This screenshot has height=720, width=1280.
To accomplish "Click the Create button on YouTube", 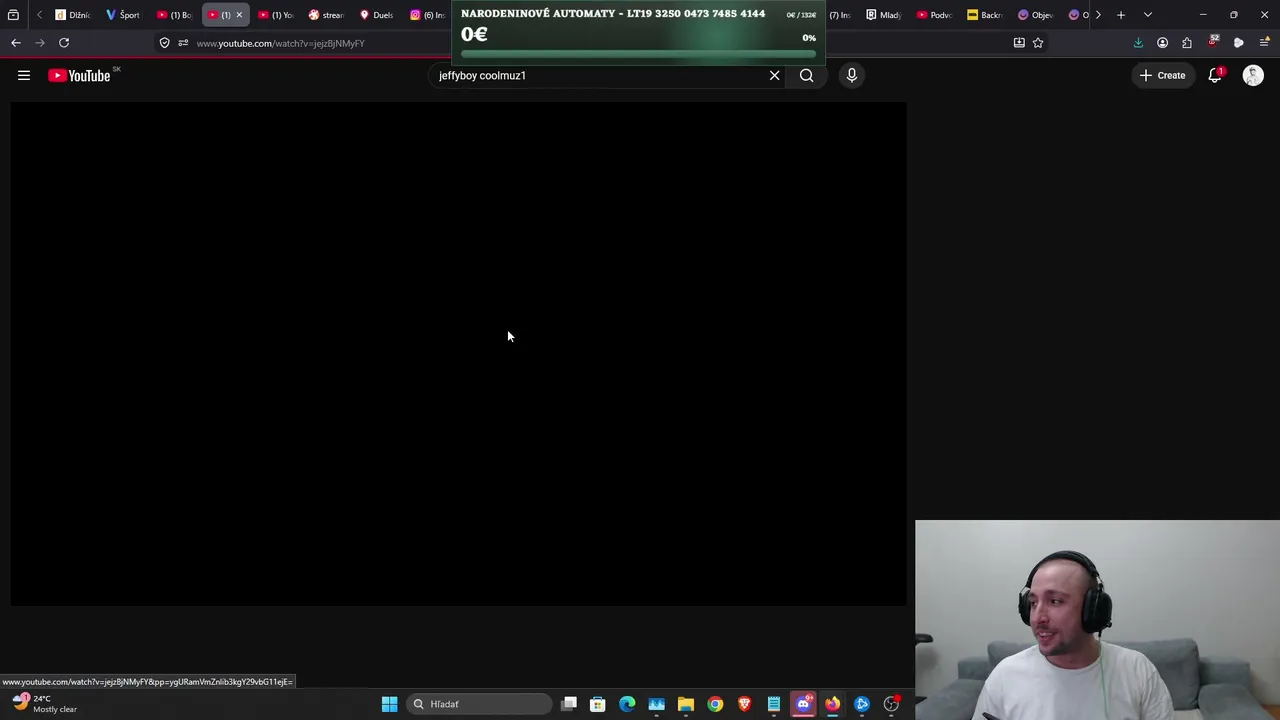I will 1163,75.
